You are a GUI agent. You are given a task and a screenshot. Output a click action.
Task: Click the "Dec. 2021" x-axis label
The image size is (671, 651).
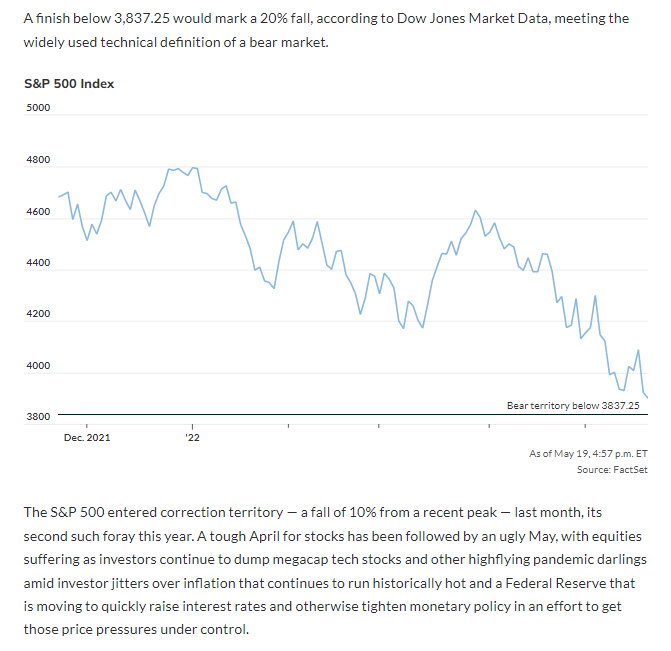click(87, 437)
